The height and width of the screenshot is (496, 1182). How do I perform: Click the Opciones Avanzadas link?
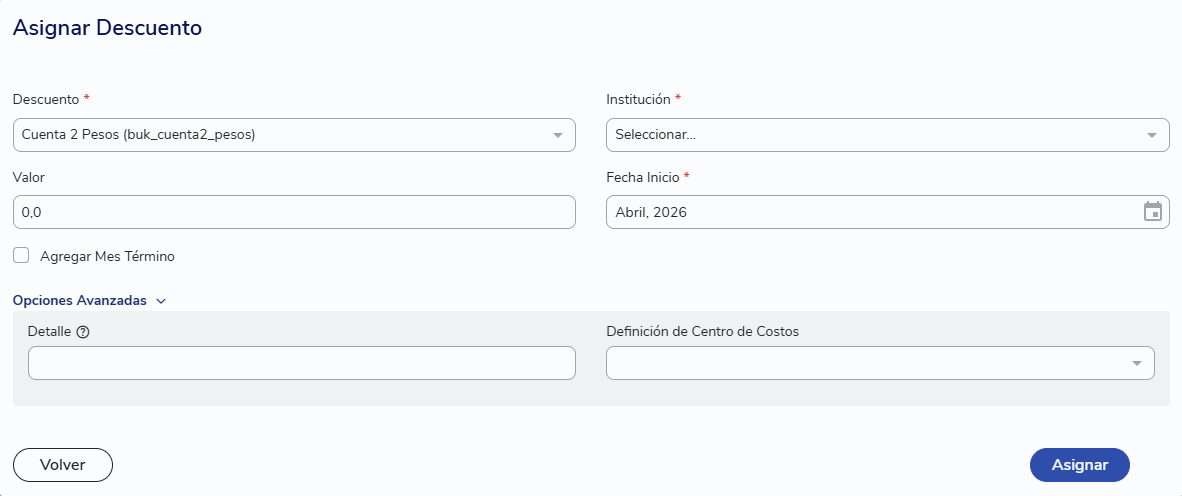80,300
